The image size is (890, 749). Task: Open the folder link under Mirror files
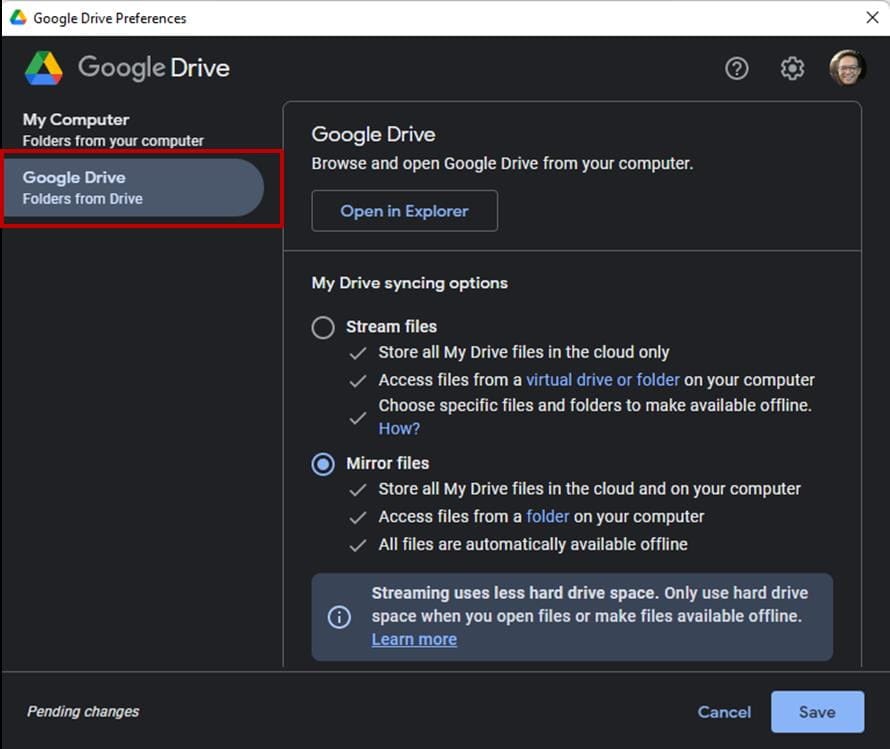click(548, 517)
